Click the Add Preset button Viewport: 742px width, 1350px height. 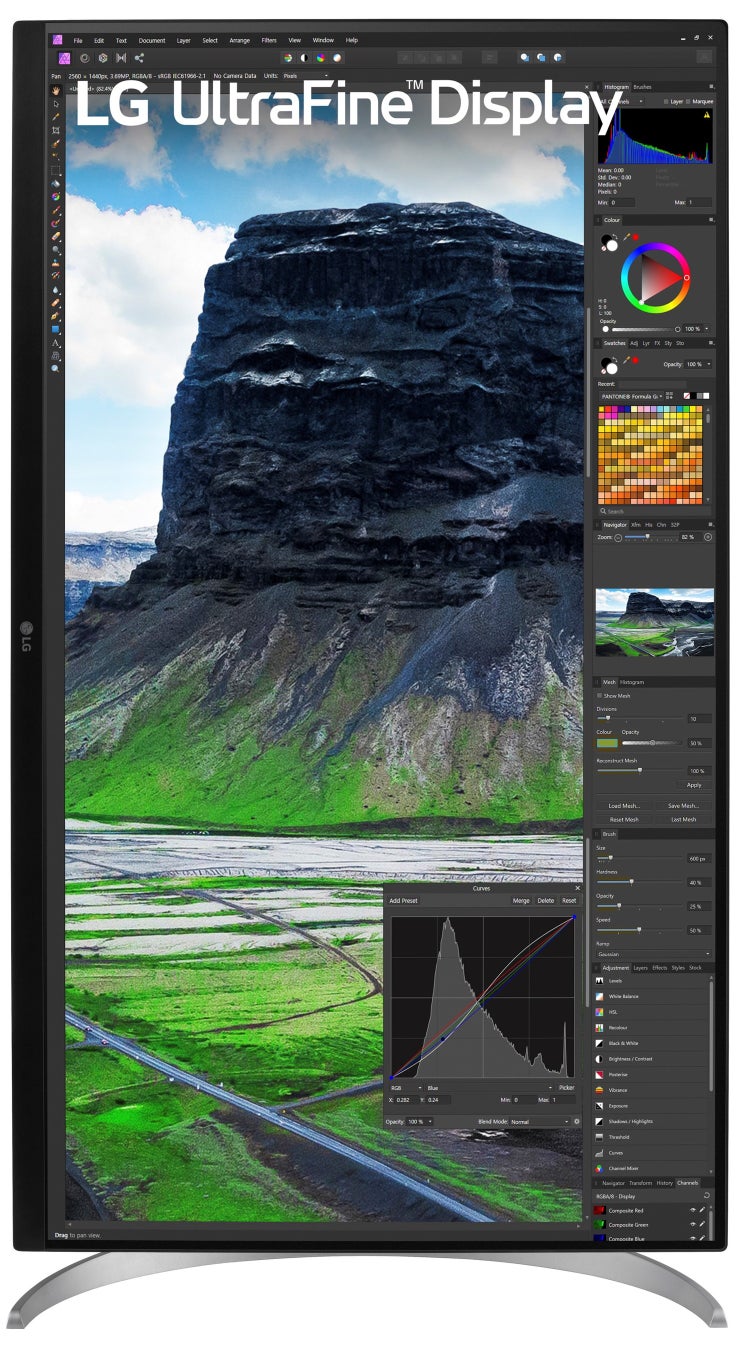point(404,900)
